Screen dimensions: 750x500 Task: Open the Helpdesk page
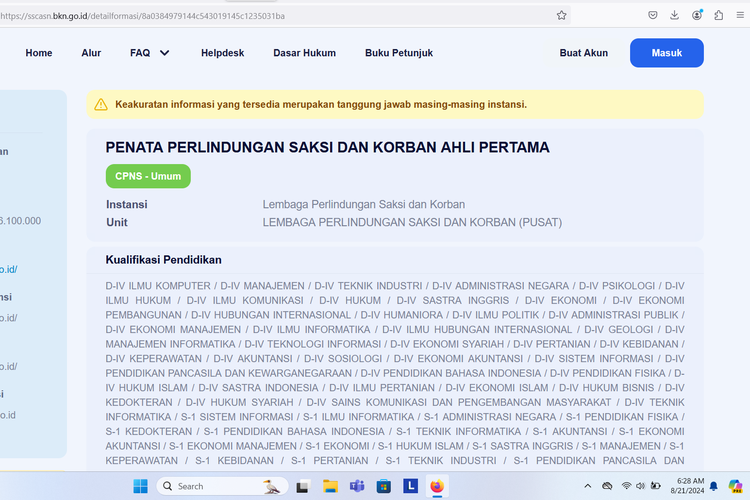pyautogui.click(x=222, y=53)
